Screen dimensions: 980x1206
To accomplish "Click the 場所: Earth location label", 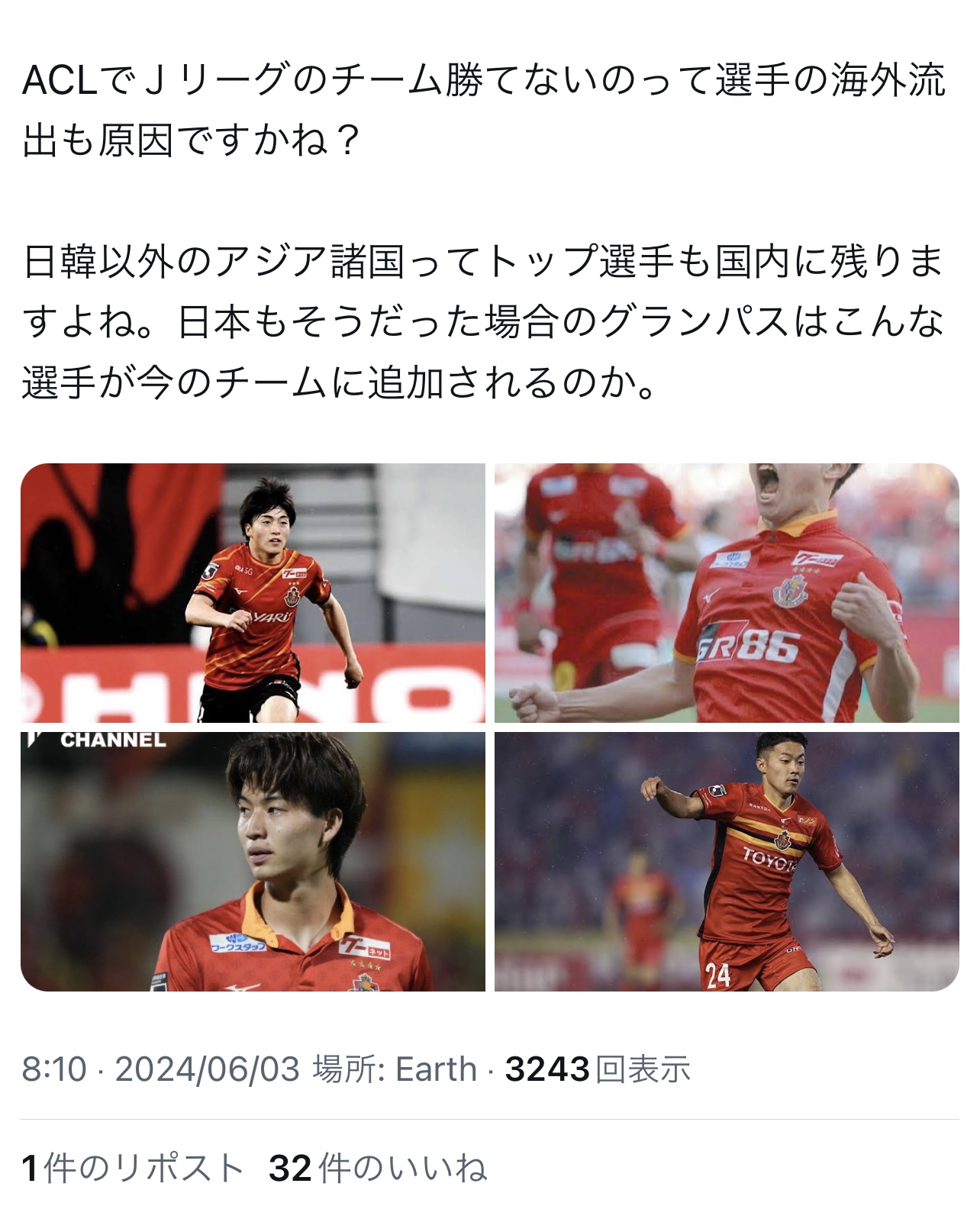I will [x=395, y=1069].
